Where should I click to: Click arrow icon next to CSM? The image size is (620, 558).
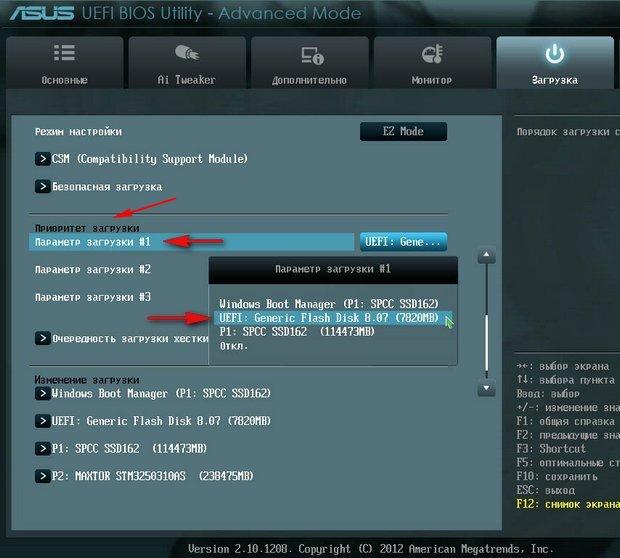pos(42,159)
